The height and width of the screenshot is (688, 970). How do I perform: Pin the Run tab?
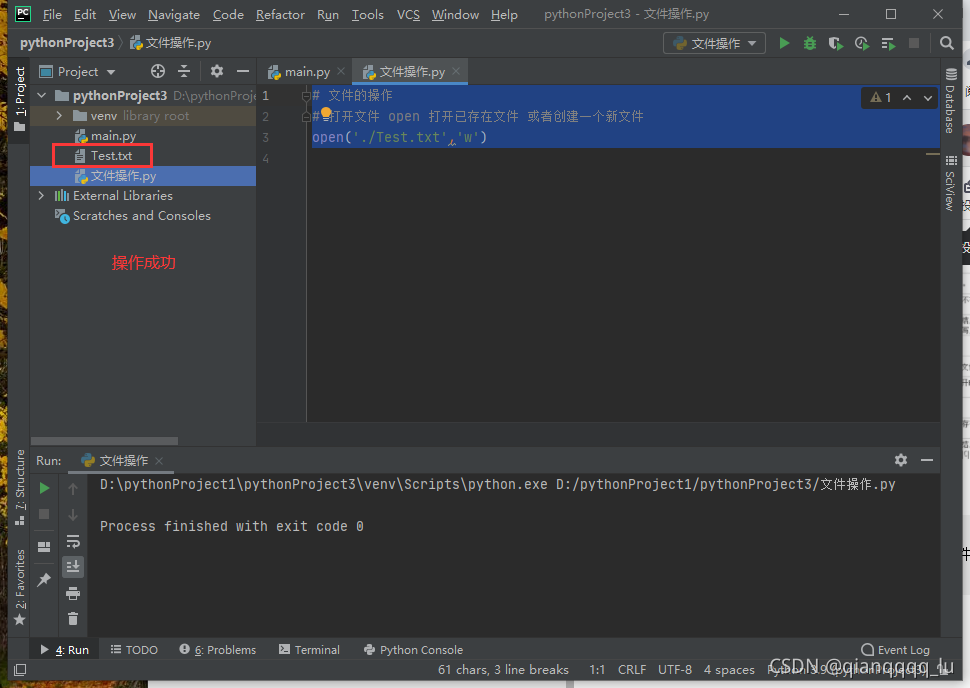pyautogui.click(x=44, y=580)
